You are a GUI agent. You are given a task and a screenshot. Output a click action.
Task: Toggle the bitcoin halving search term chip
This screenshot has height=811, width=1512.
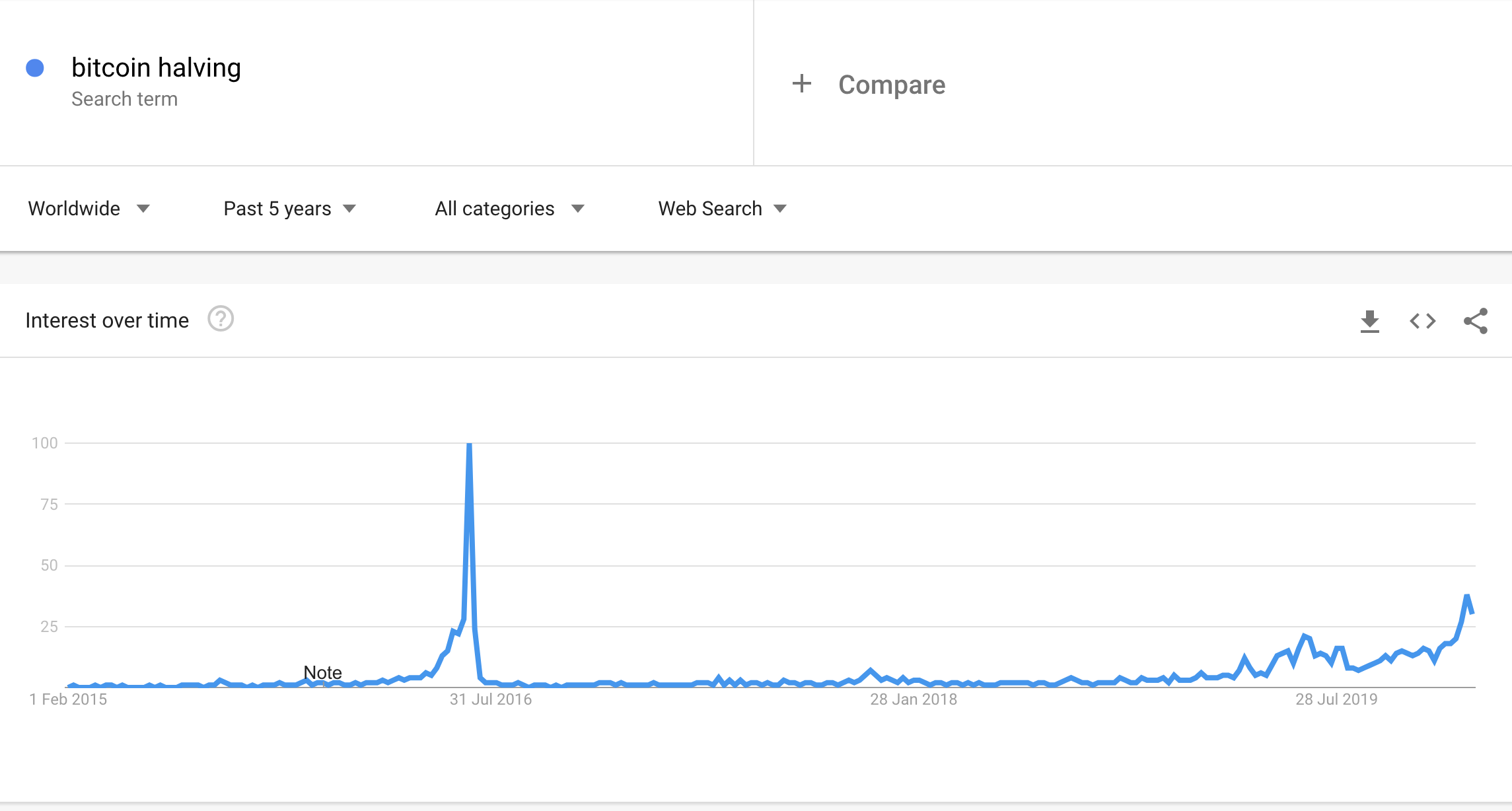pyautogui.click(x=156, y=67)
